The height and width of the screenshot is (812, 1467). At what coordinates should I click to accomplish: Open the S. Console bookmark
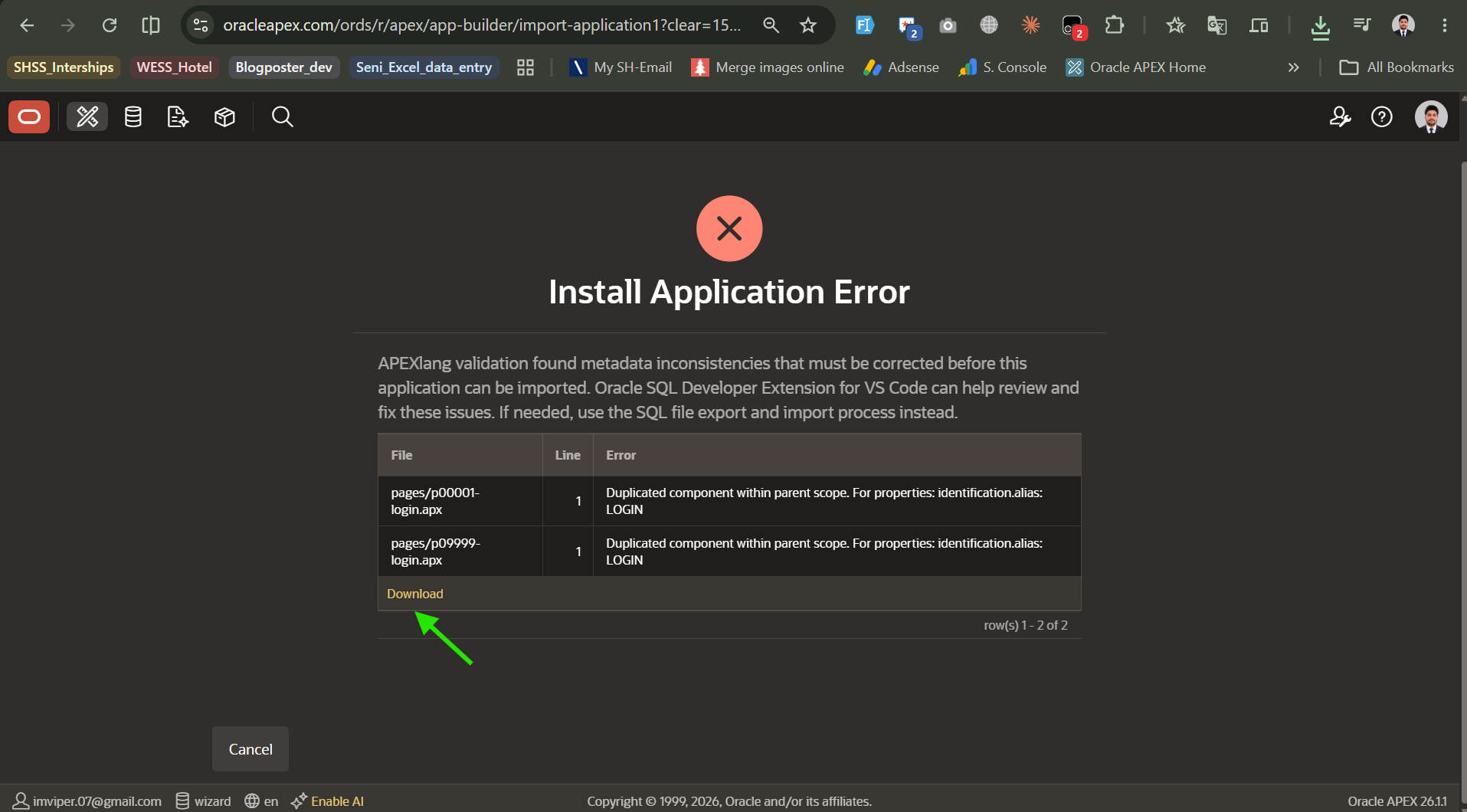pyautogui.click(x=1003, y=67)
